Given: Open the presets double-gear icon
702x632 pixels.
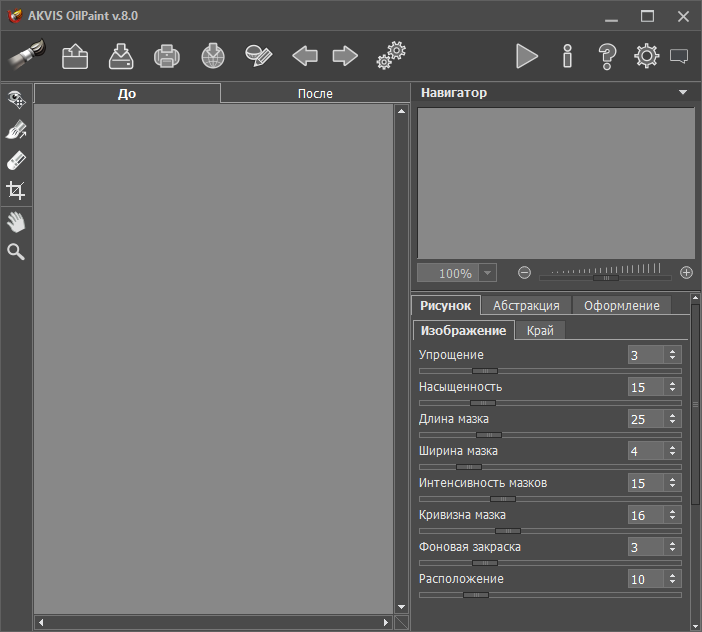Looking at the screenshot, I should (391, 56).
